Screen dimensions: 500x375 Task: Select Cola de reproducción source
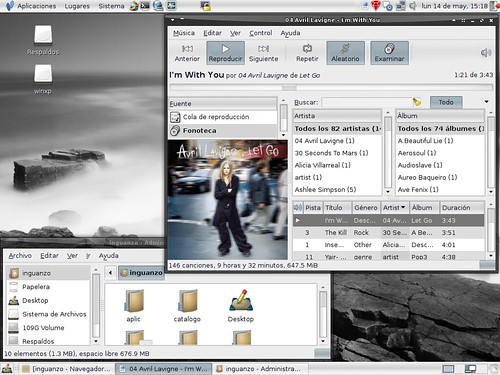click(x=223, y=117)
